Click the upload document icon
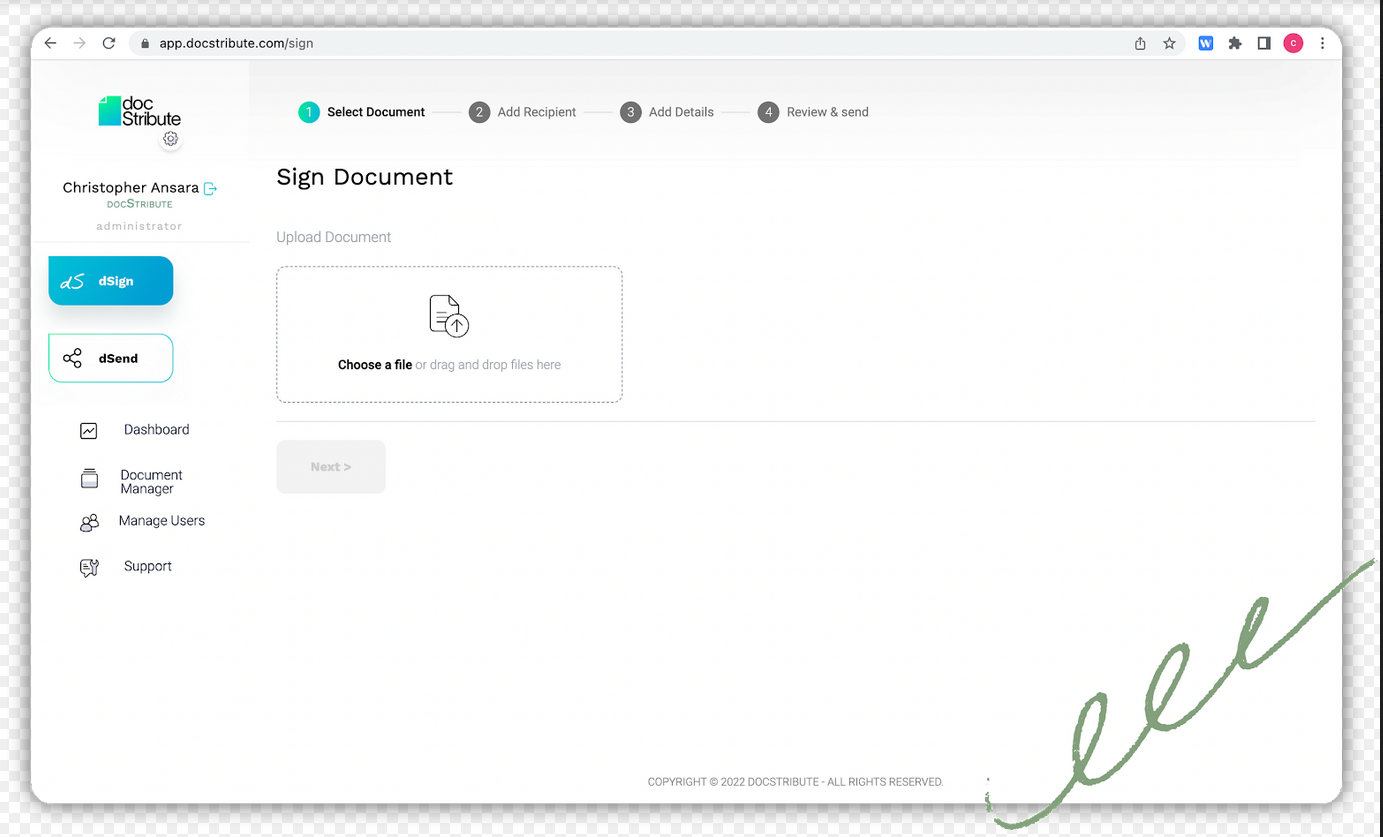This screenshot has width=1383, height=837. (x=449, y=316)
